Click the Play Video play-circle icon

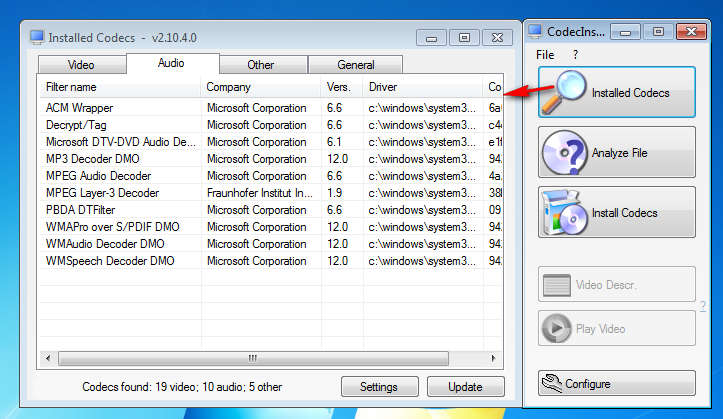click(x=556, y=328)
